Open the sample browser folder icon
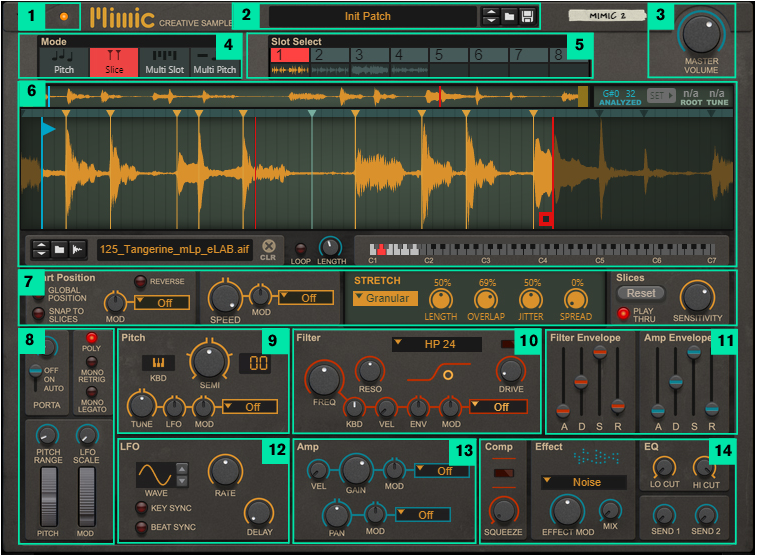The width and height of the screenshot is (757, 559). [59, 250]
